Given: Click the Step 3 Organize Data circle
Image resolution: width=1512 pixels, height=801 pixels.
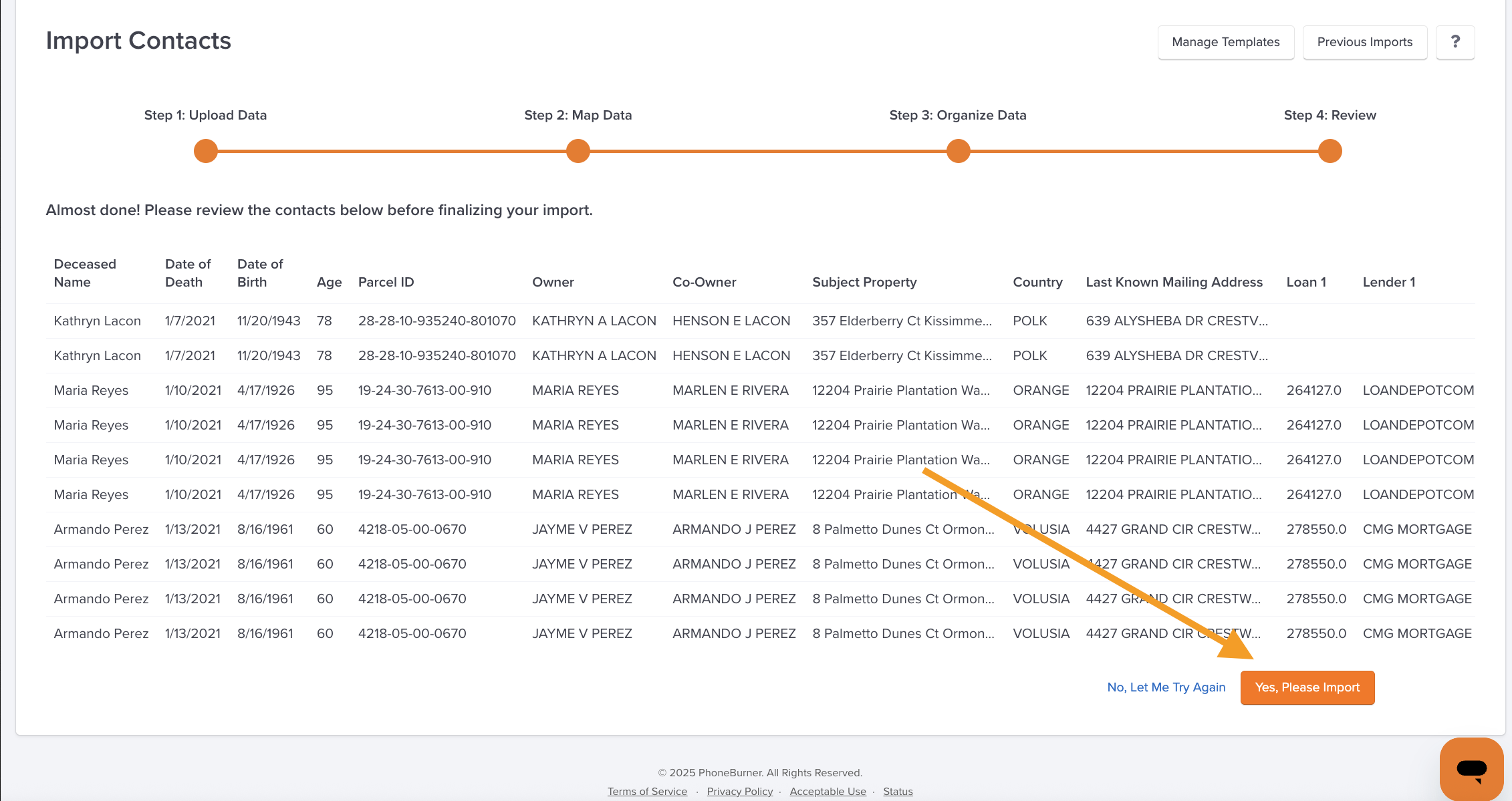Looking at the screenshot, I should coord(958,151).
